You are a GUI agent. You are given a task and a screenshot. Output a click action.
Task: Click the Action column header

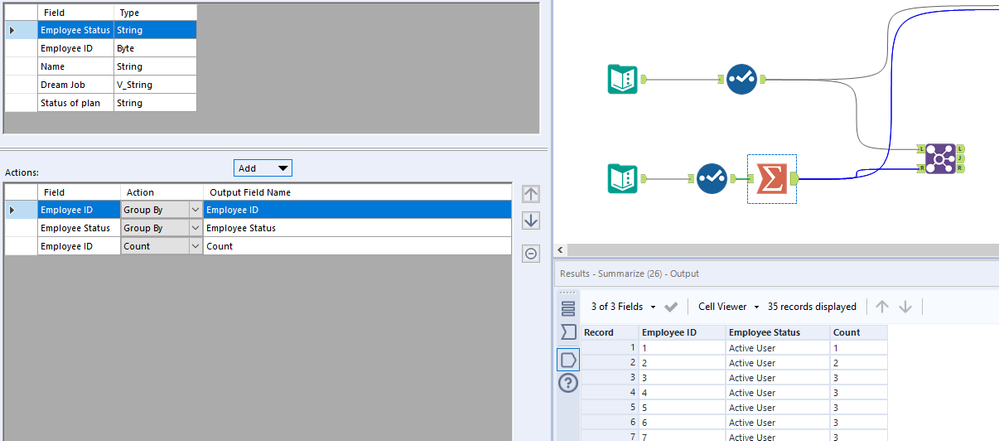click(162, 192)
